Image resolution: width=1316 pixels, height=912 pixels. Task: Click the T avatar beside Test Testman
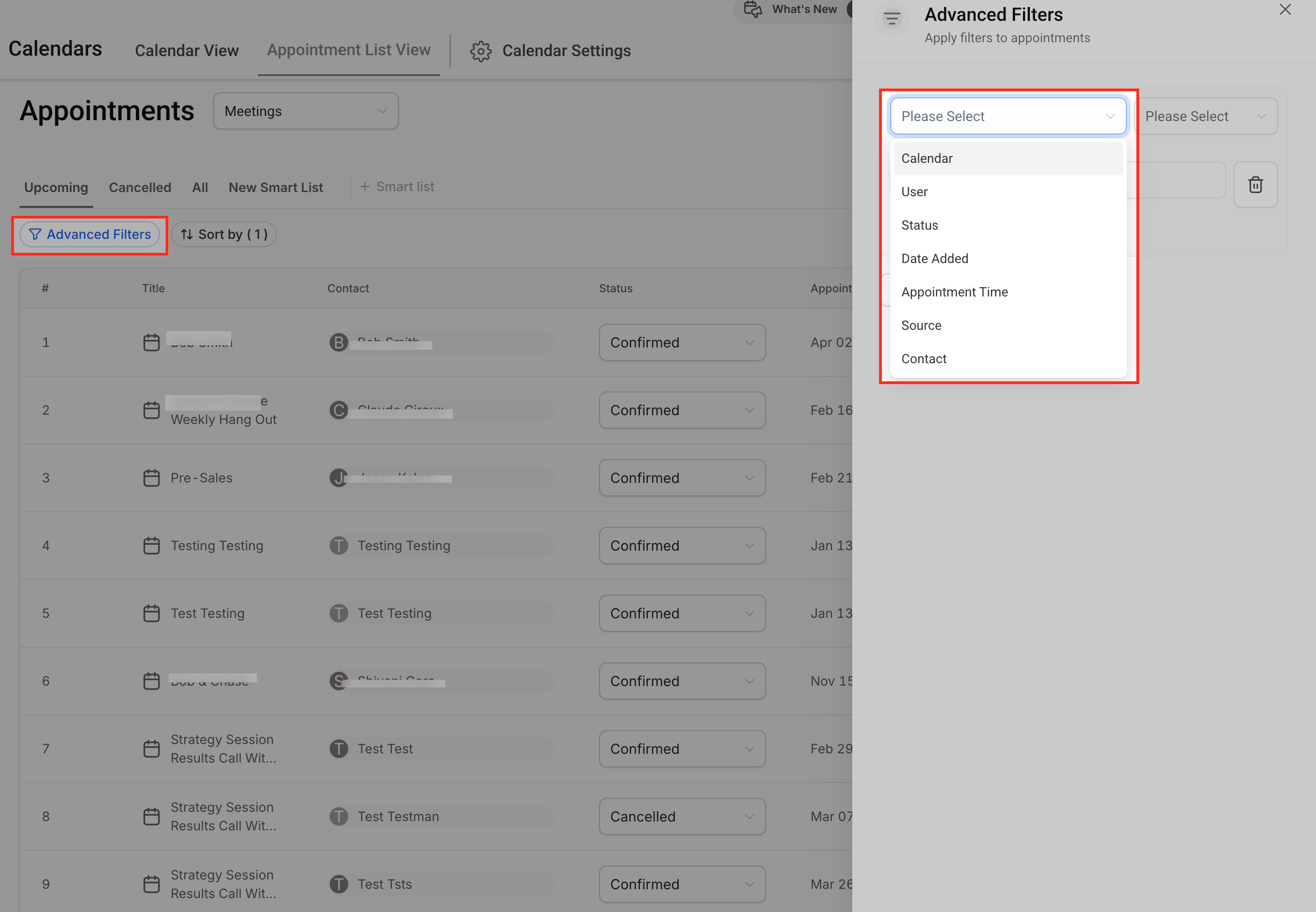pyautogui.click(x=339, y=816)
